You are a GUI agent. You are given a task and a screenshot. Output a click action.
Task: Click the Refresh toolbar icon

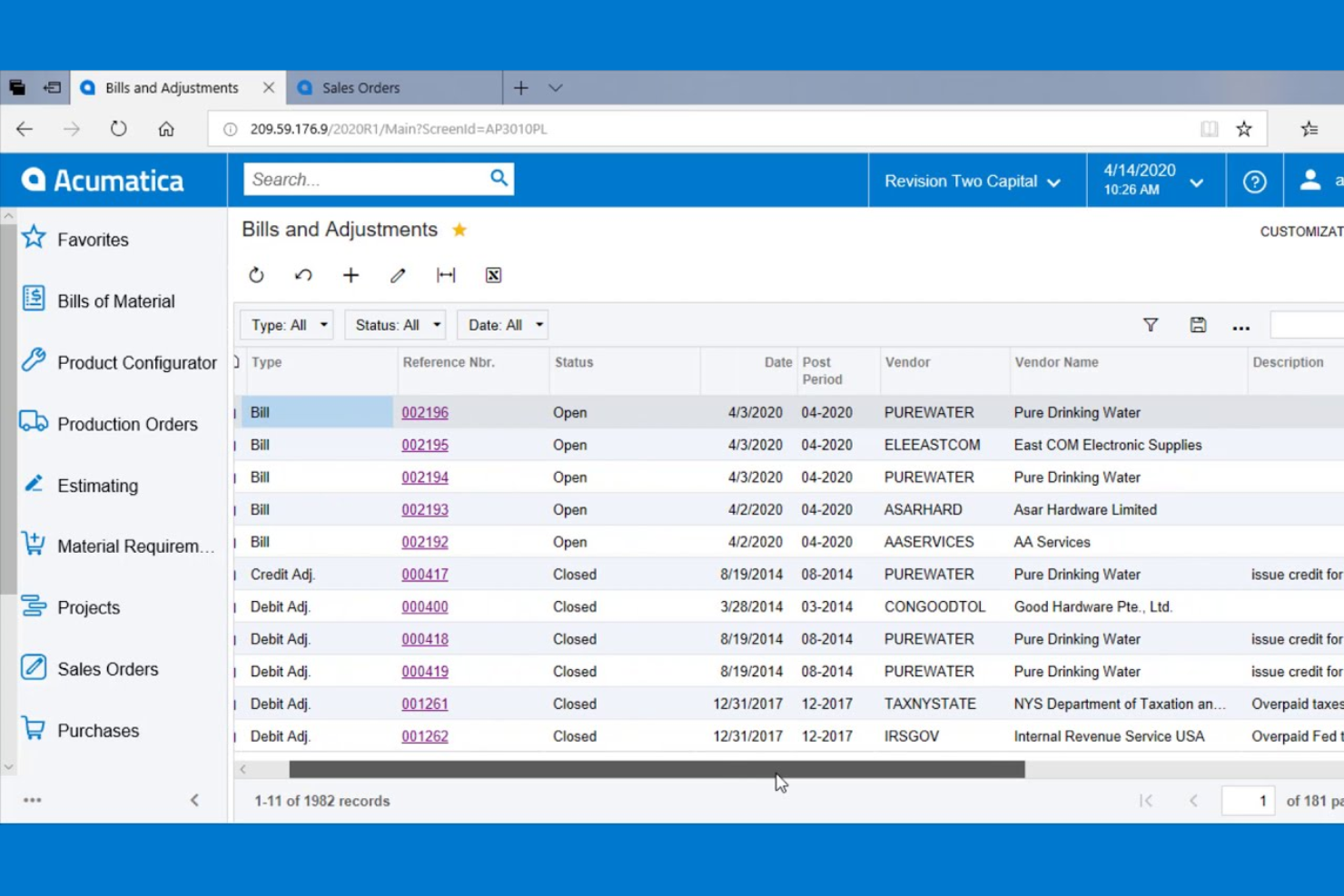[256, 275]
